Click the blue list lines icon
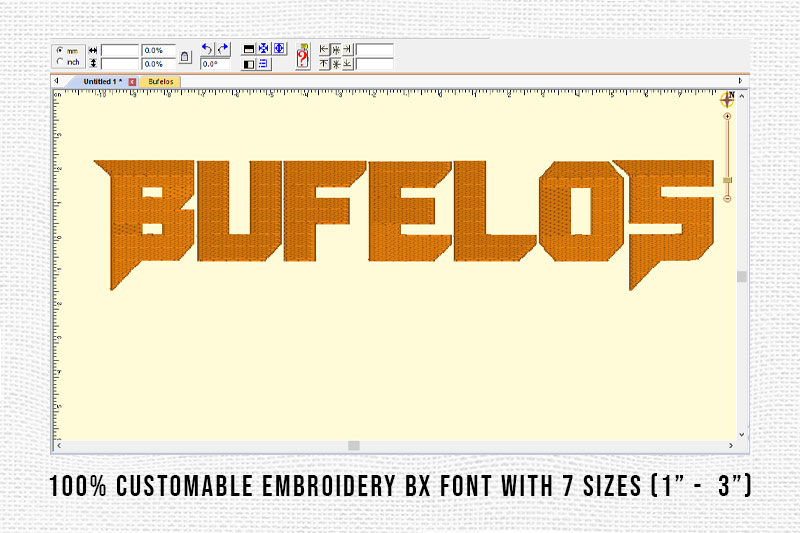800x533 pixels. 263,64
